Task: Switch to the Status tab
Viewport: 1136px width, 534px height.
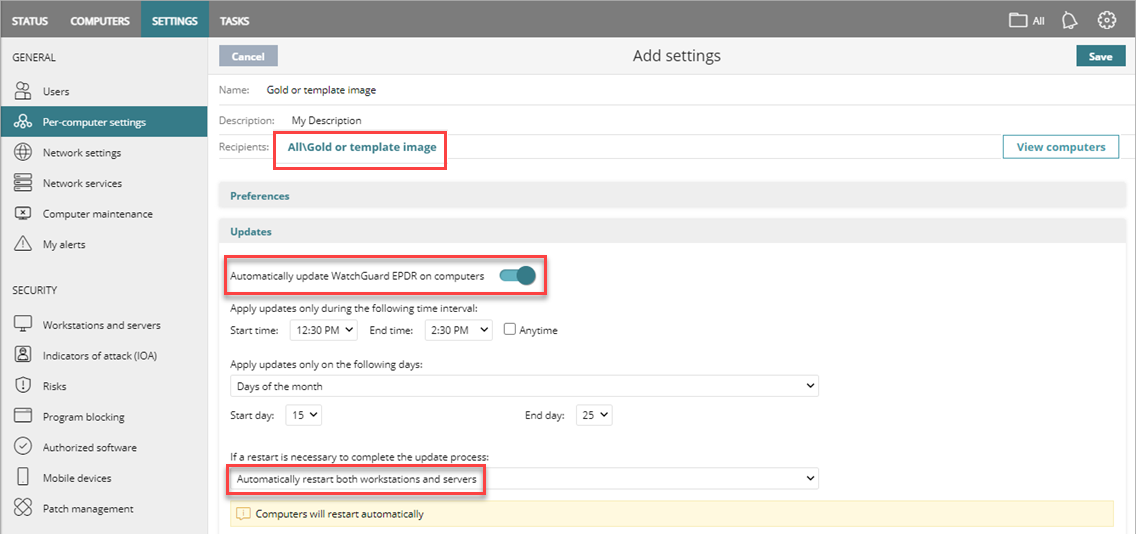Action: tap(30, 21)
